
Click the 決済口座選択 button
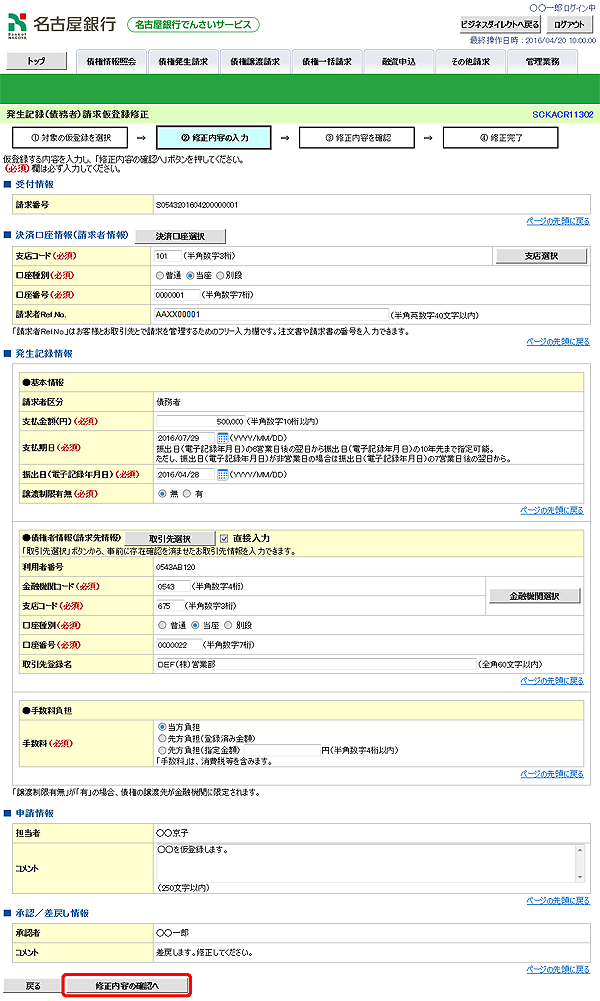181,236
